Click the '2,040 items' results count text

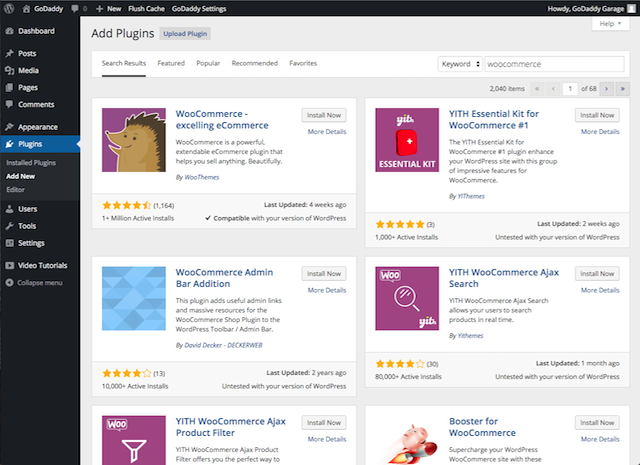(507, 89)
